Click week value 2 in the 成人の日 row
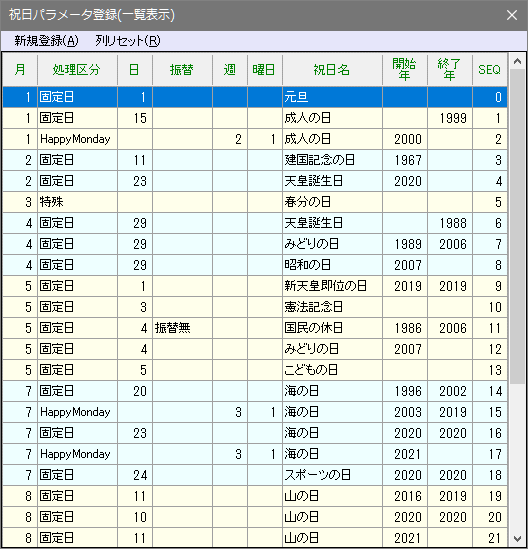This screenshot has height=549, width=528. pos(230,139)
